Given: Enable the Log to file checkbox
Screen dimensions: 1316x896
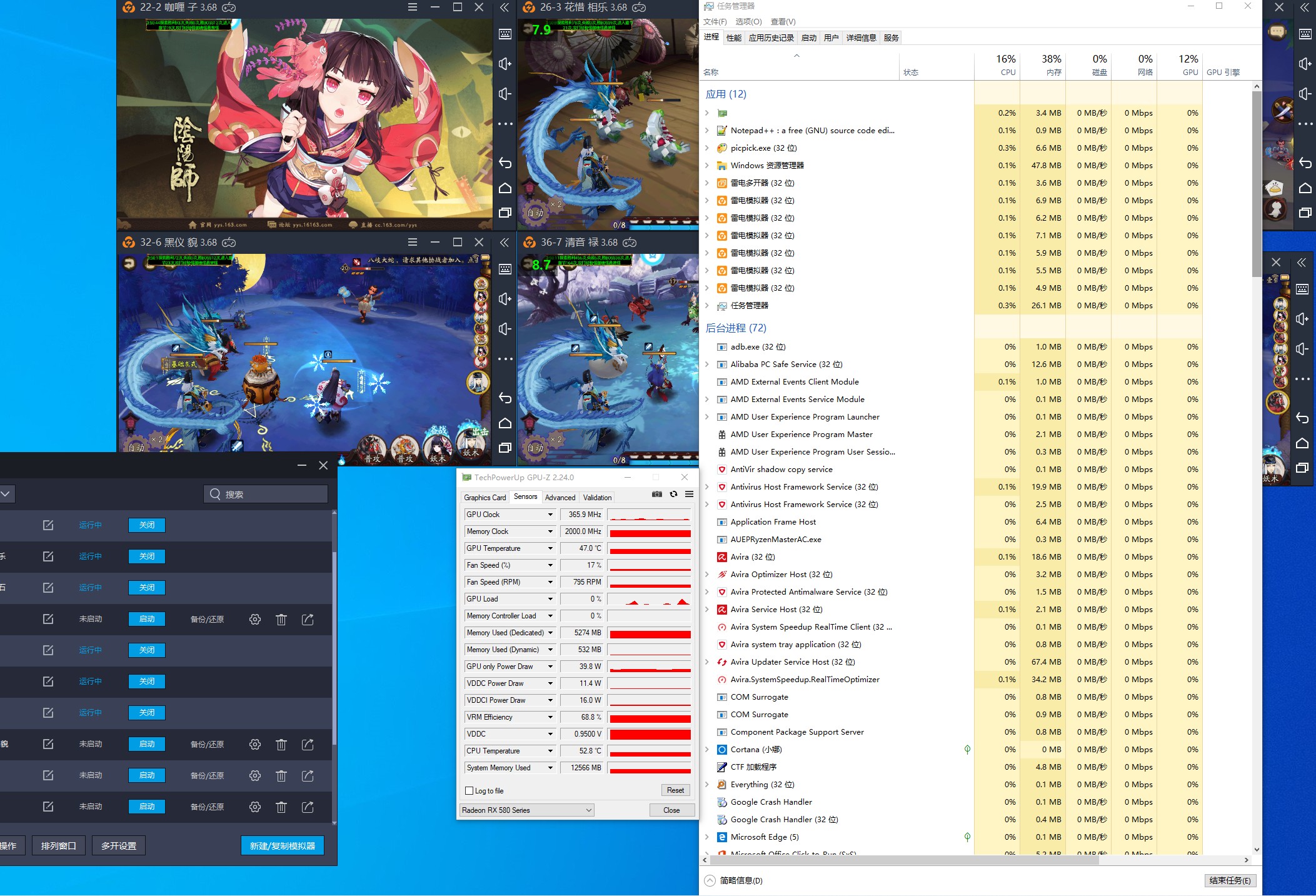Looking at the screenshot, I should point(470,790).
